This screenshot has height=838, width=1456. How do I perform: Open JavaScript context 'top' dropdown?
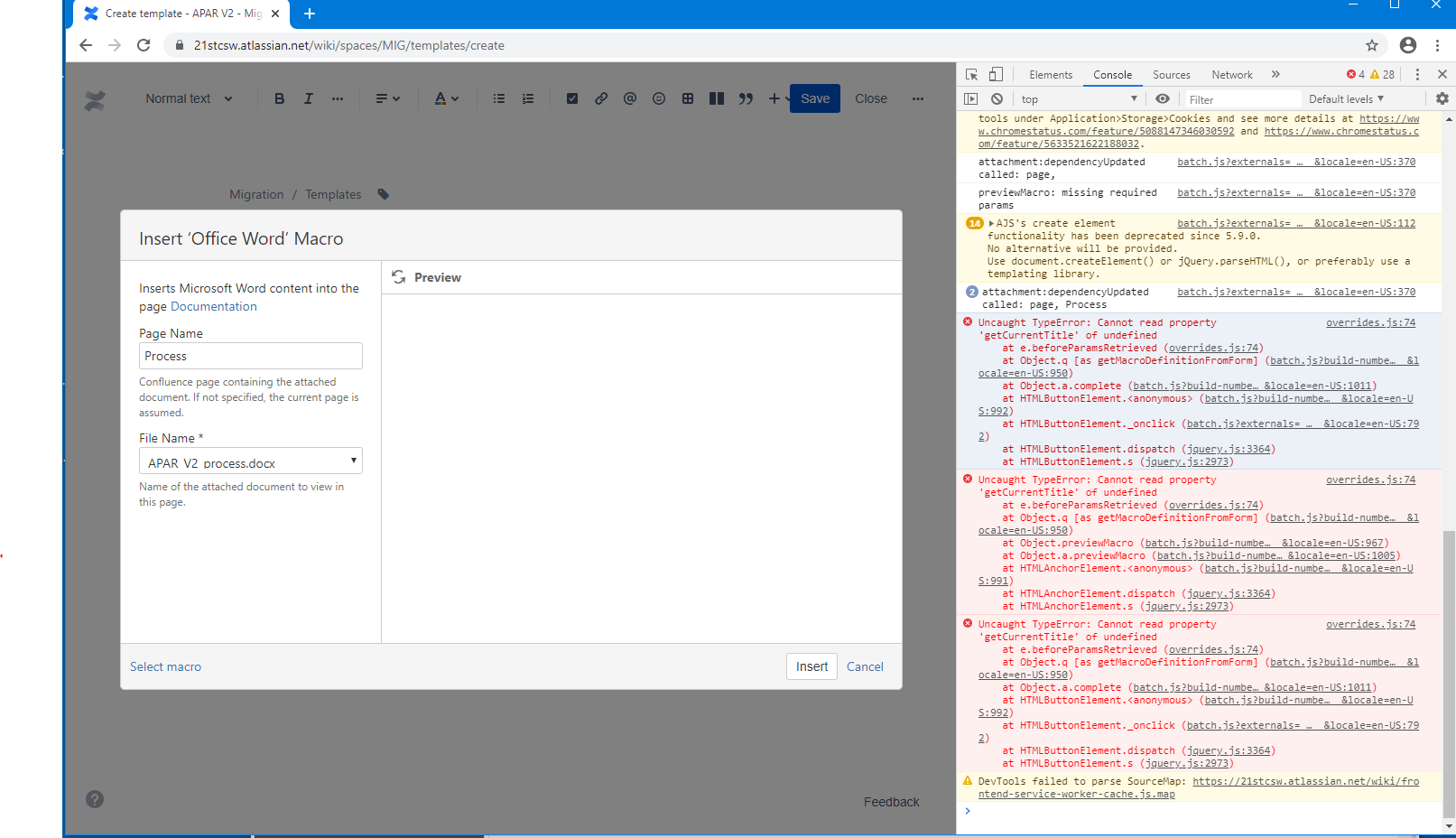1079,99
